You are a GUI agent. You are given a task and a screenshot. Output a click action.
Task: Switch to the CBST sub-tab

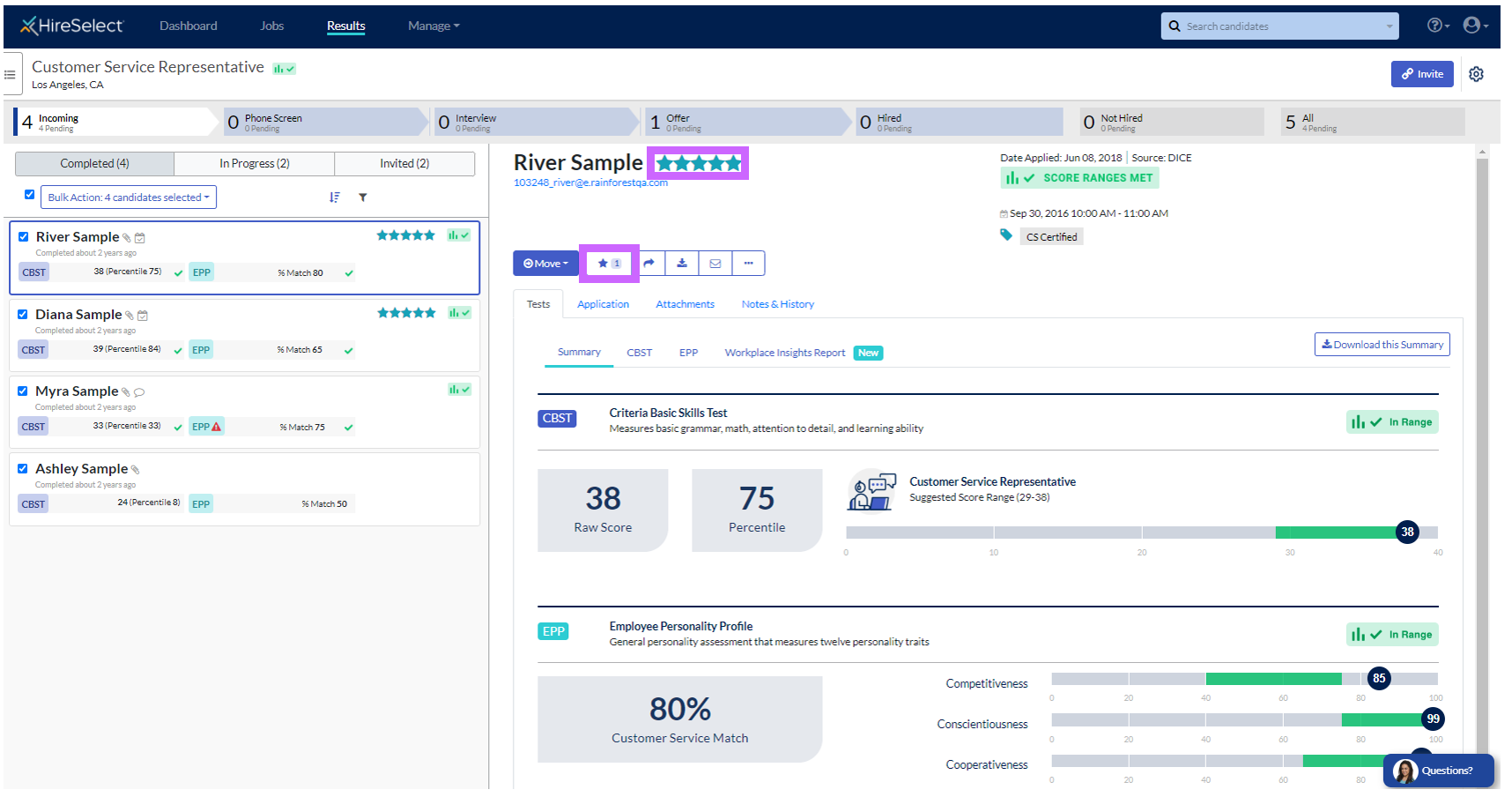[640, 353]
